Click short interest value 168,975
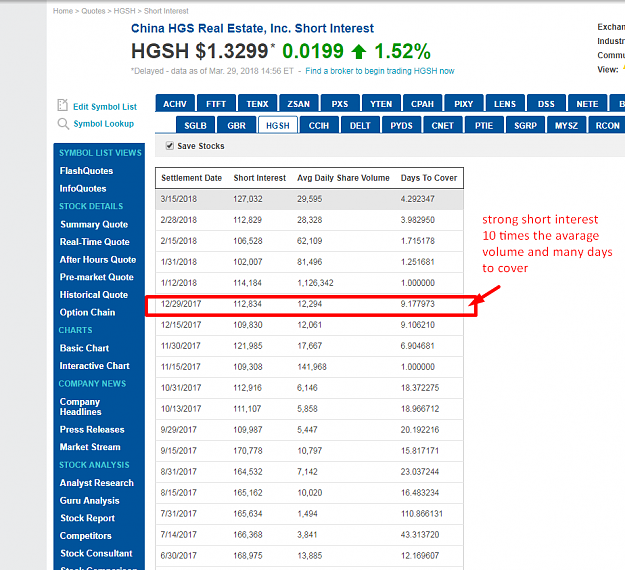Screen dimensions: 625x570 (248, 556)
